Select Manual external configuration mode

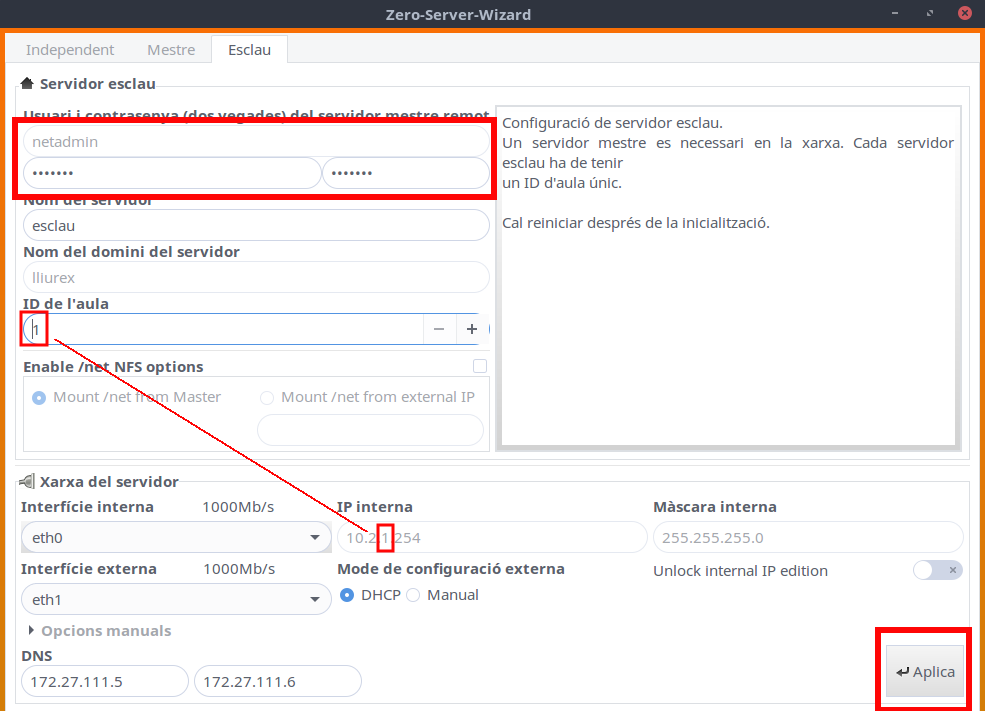(x=413, y=595)
